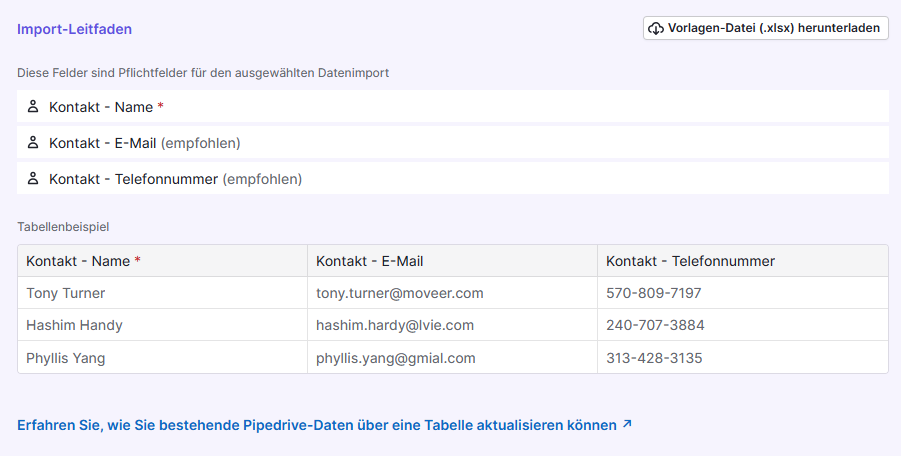Select the Phyllis Yang cell
This screenshot has width=901, height=456.
tap(66, 358)
